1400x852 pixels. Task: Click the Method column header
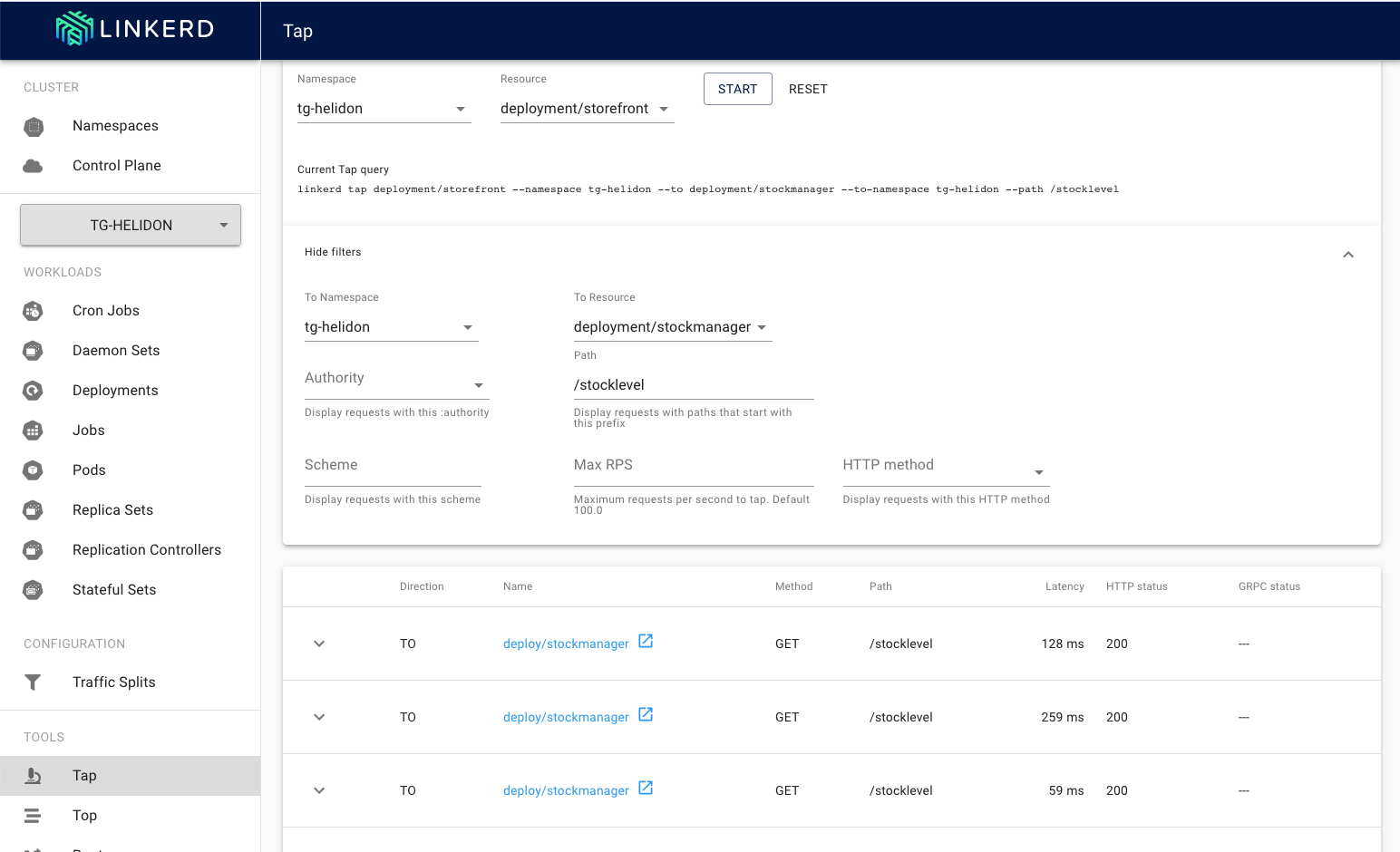tap(793, 586)
